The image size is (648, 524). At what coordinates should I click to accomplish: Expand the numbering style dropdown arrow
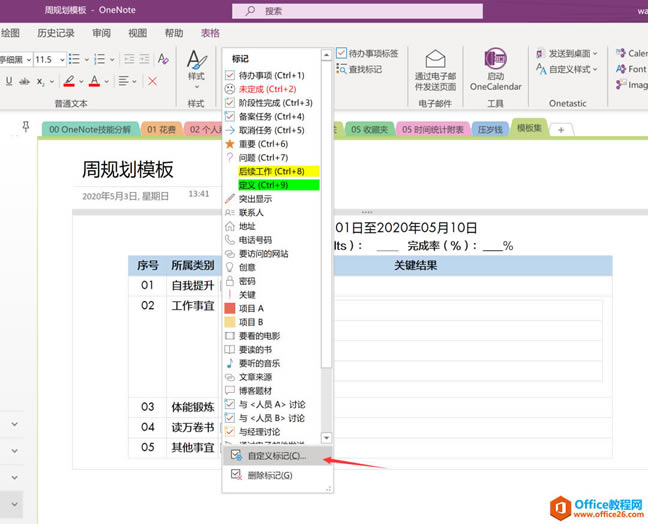(x=112, y=60)
